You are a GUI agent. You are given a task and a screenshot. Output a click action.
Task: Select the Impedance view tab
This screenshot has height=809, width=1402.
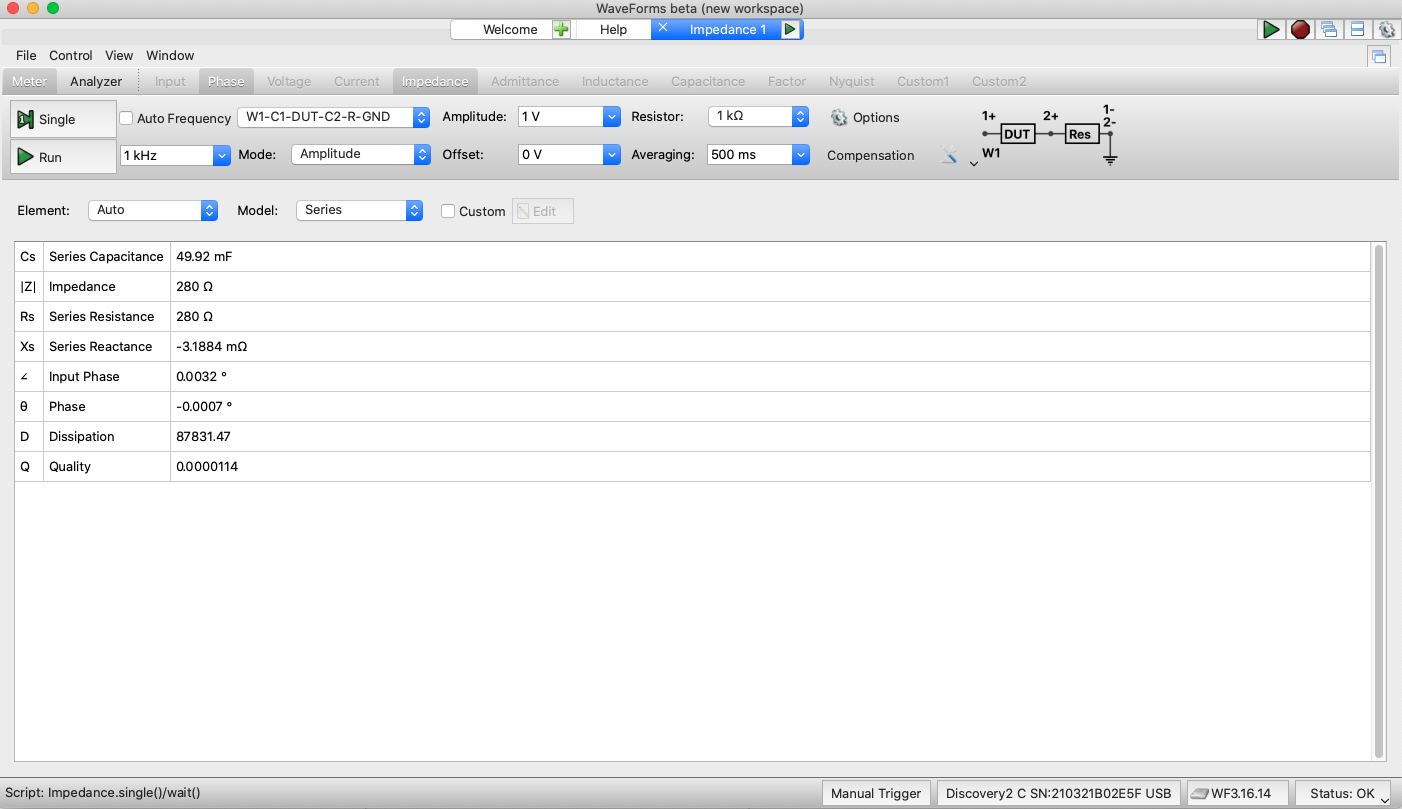coord(435,82)
